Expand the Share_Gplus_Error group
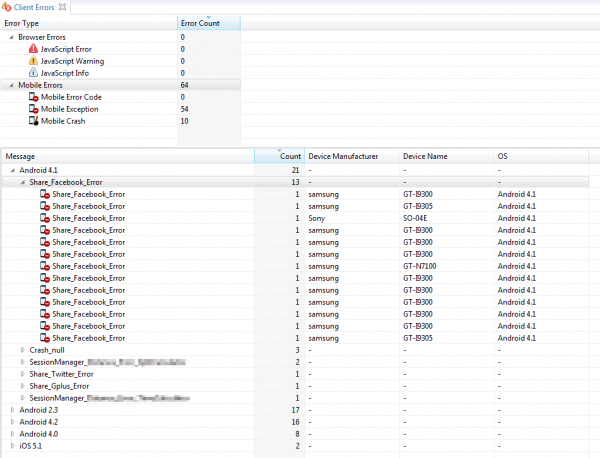 tap(22, 386)
